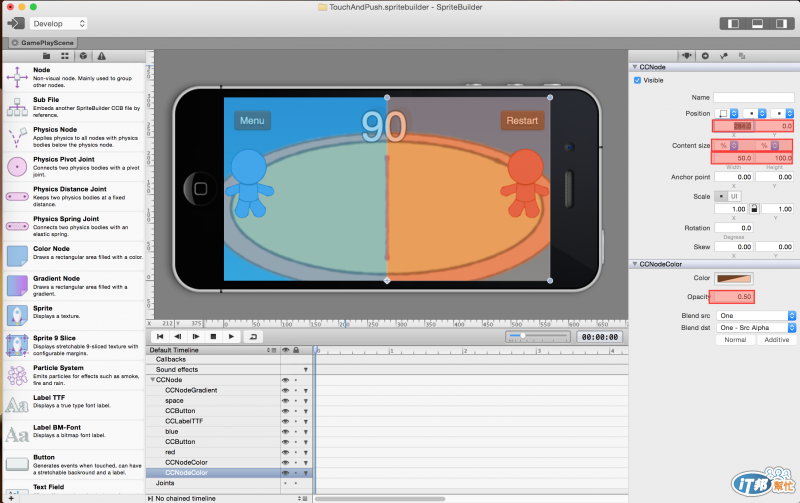Toggle the bottom timeline panel button
Viewport: 800px width, 503px height.
click(758, 23)
